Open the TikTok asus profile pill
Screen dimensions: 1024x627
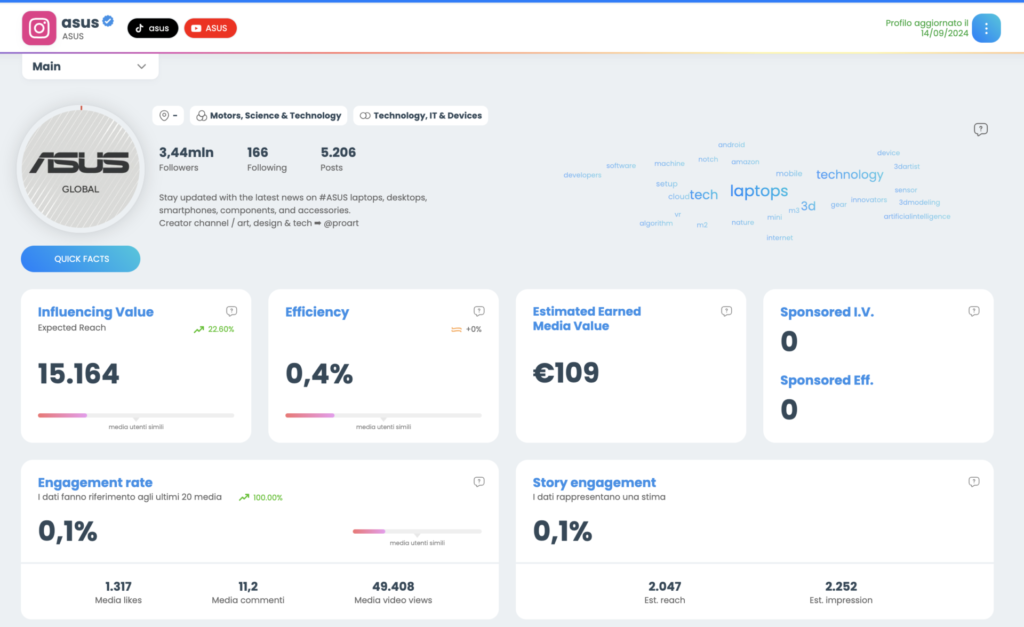152,28
